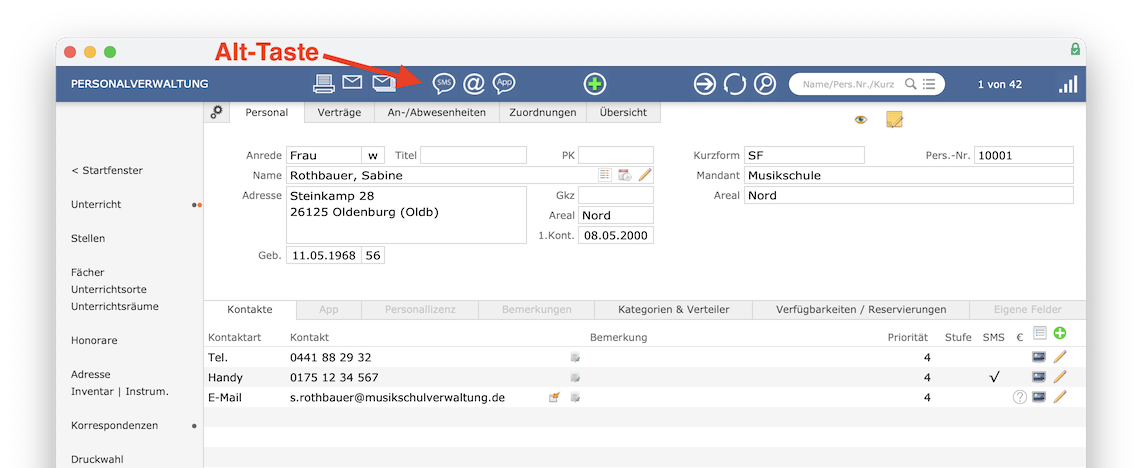
Task: Add a contact with the Kontakte green plus
Action: (x=1060, y=333)
